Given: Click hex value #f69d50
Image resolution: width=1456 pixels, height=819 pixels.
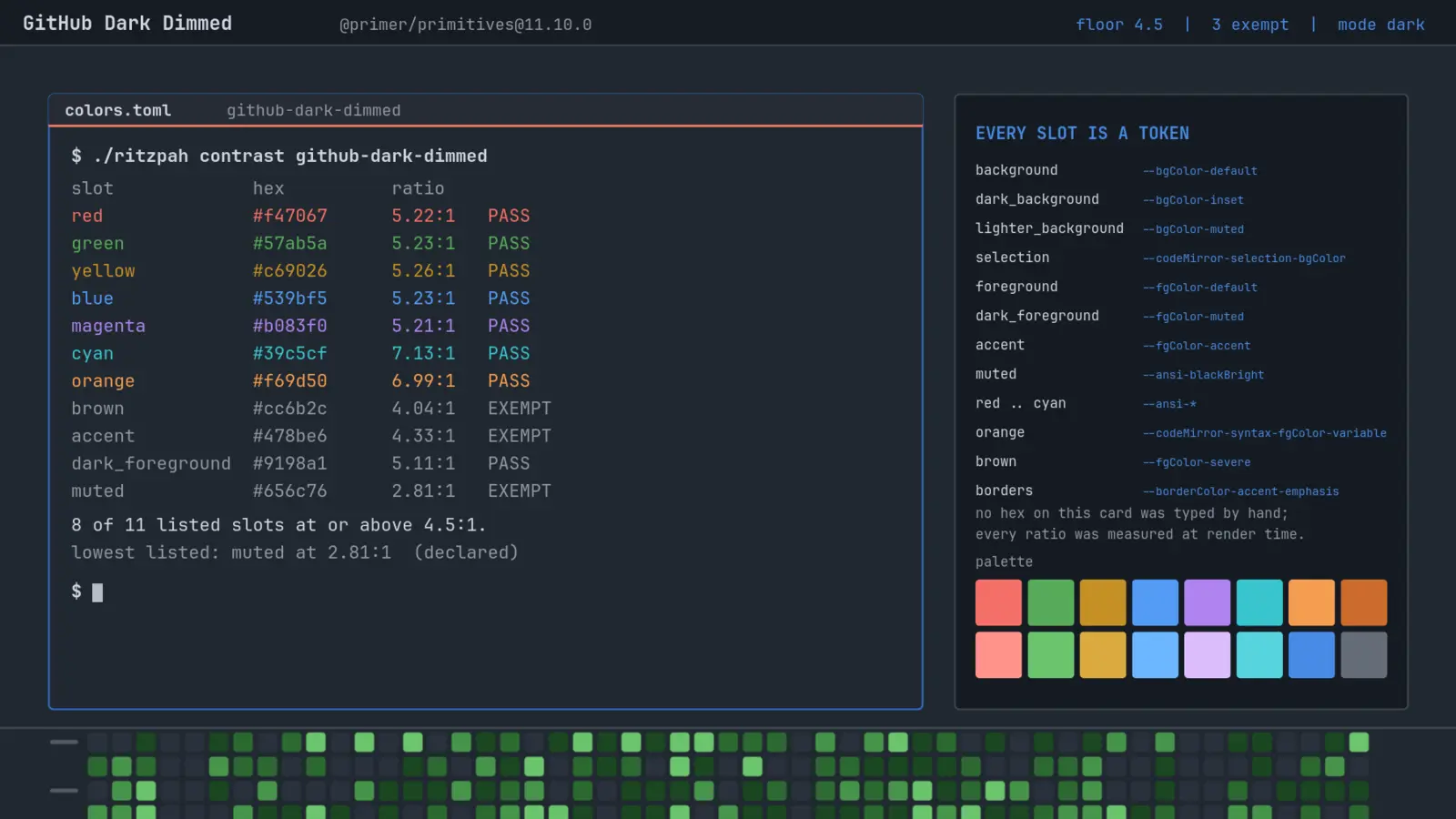Looking at the screenshot, I should (x=289, y=380).
